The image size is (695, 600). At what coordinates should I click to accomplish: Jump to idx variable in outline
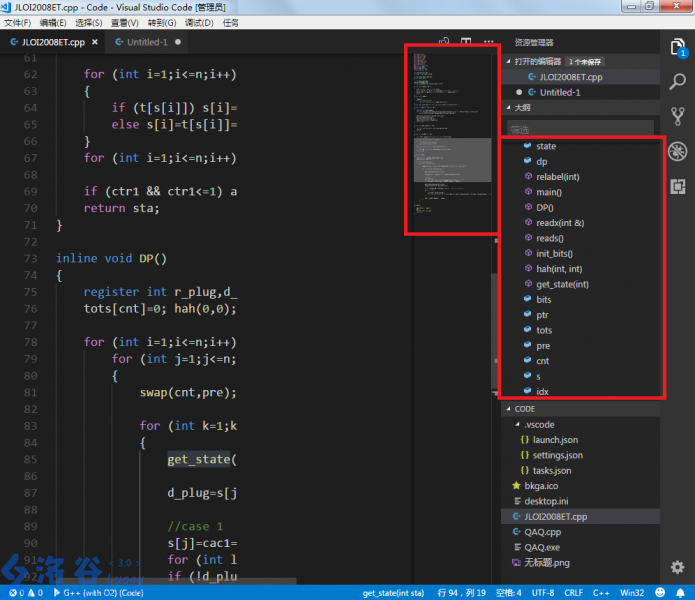click(x=542, y=392)
